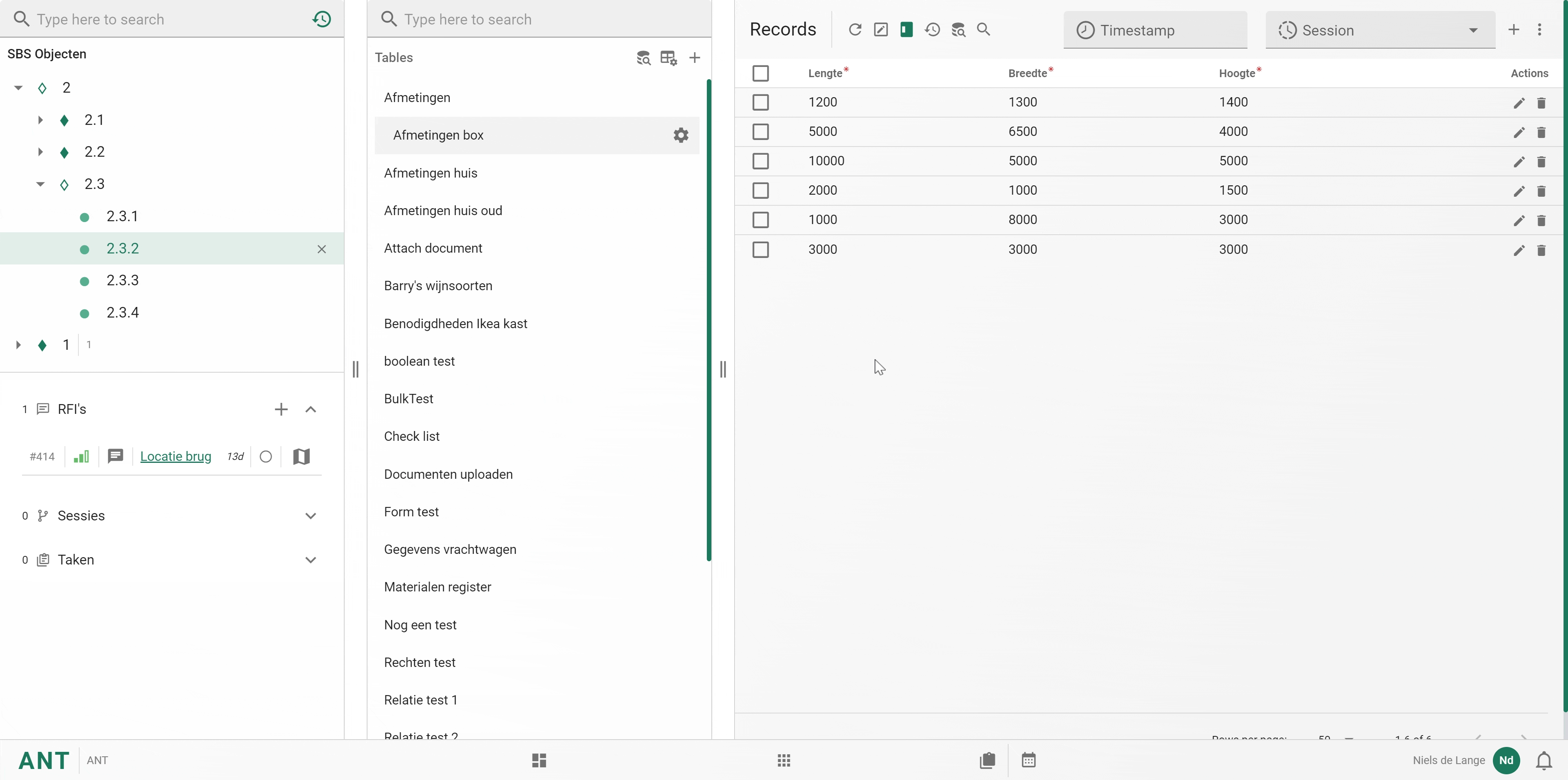This screenshot has height=780, width=1568.
Task: Click the refresh records icon
Action: click(x=855, y=29)
